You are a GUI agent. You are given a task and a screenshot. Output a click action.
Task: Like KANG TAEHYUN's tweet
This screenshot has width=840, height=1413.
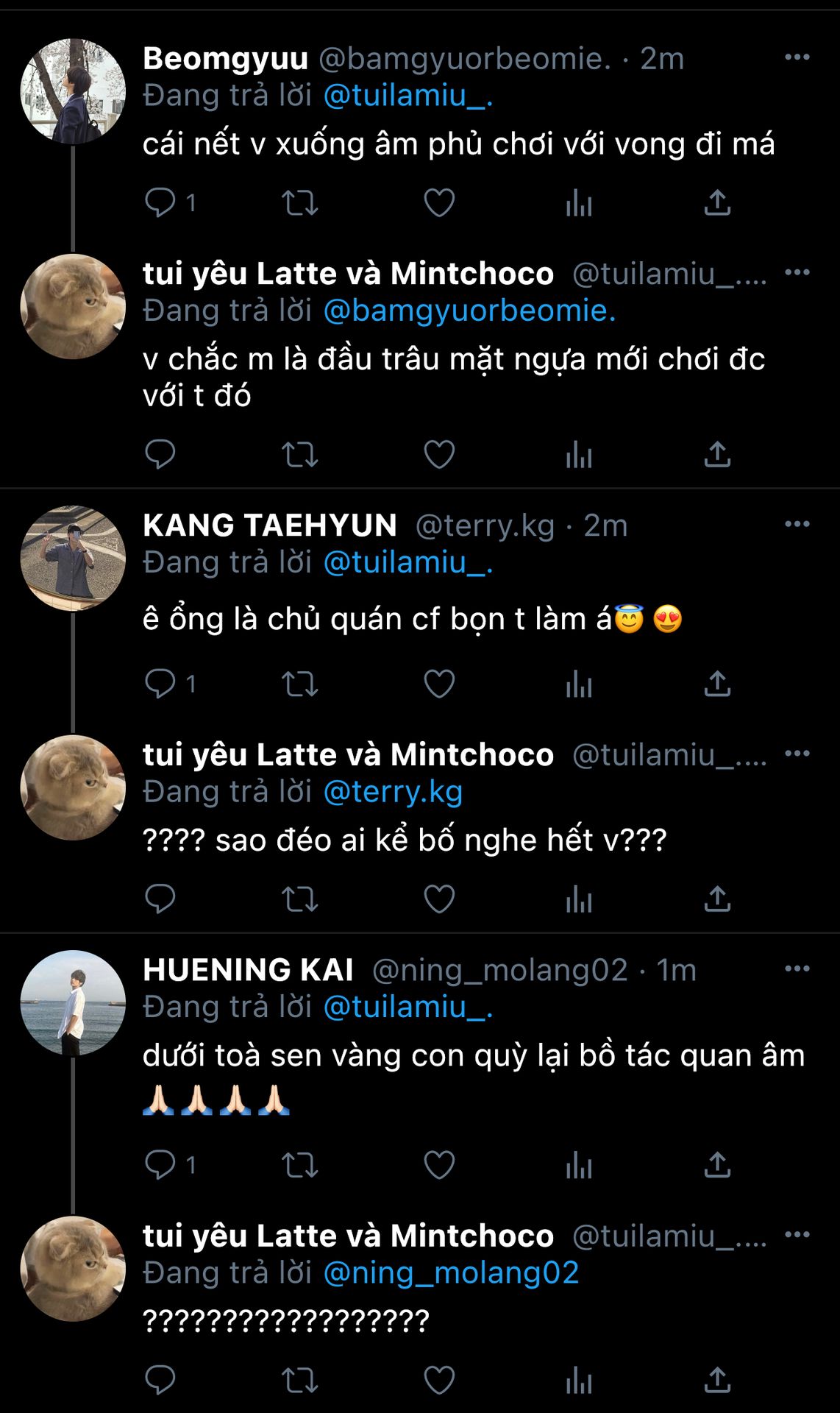pyautogui.click(x=439, y=684)
